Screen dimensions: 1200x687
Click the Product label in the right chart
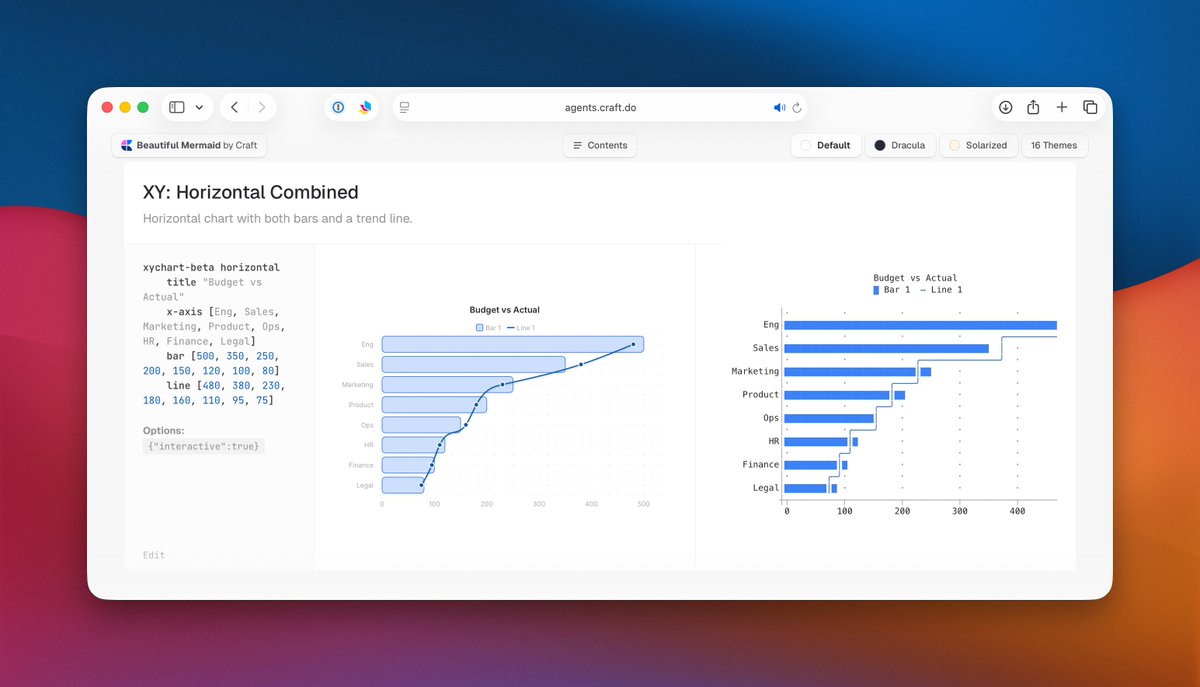760,394
